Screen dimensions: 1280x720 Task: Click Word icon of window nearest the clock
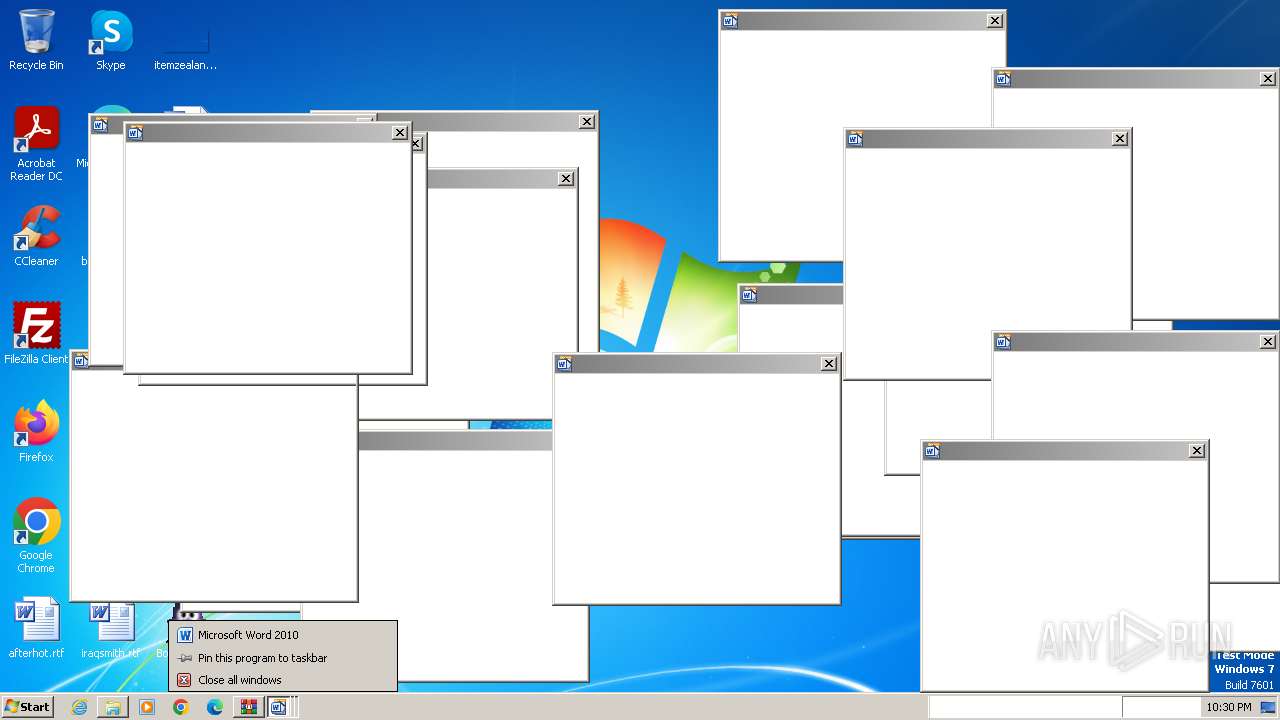point(932,451)
